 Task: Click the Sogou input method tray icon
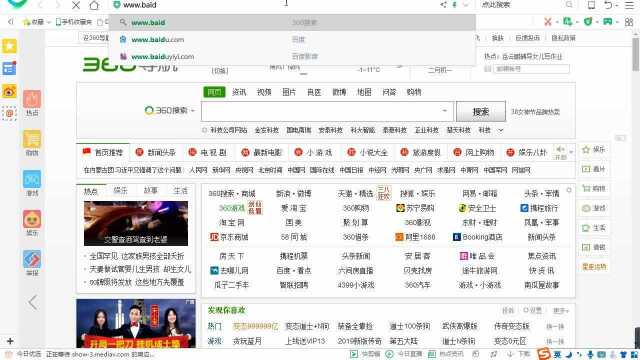(544, 353)
